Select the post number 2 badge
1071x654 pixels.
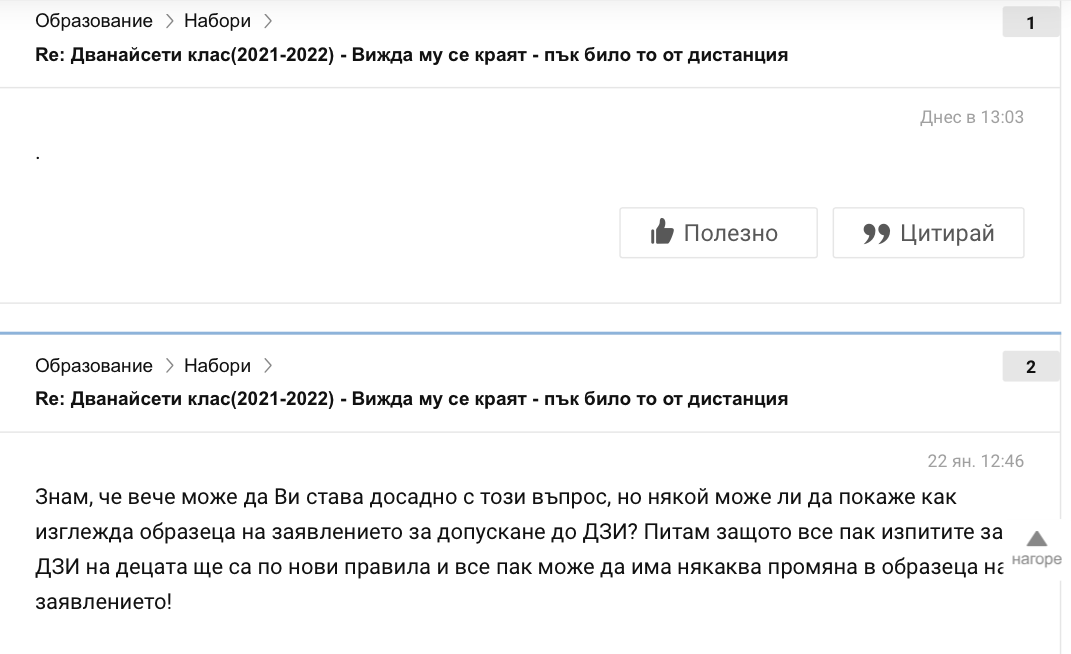(x=1031, y=367)
